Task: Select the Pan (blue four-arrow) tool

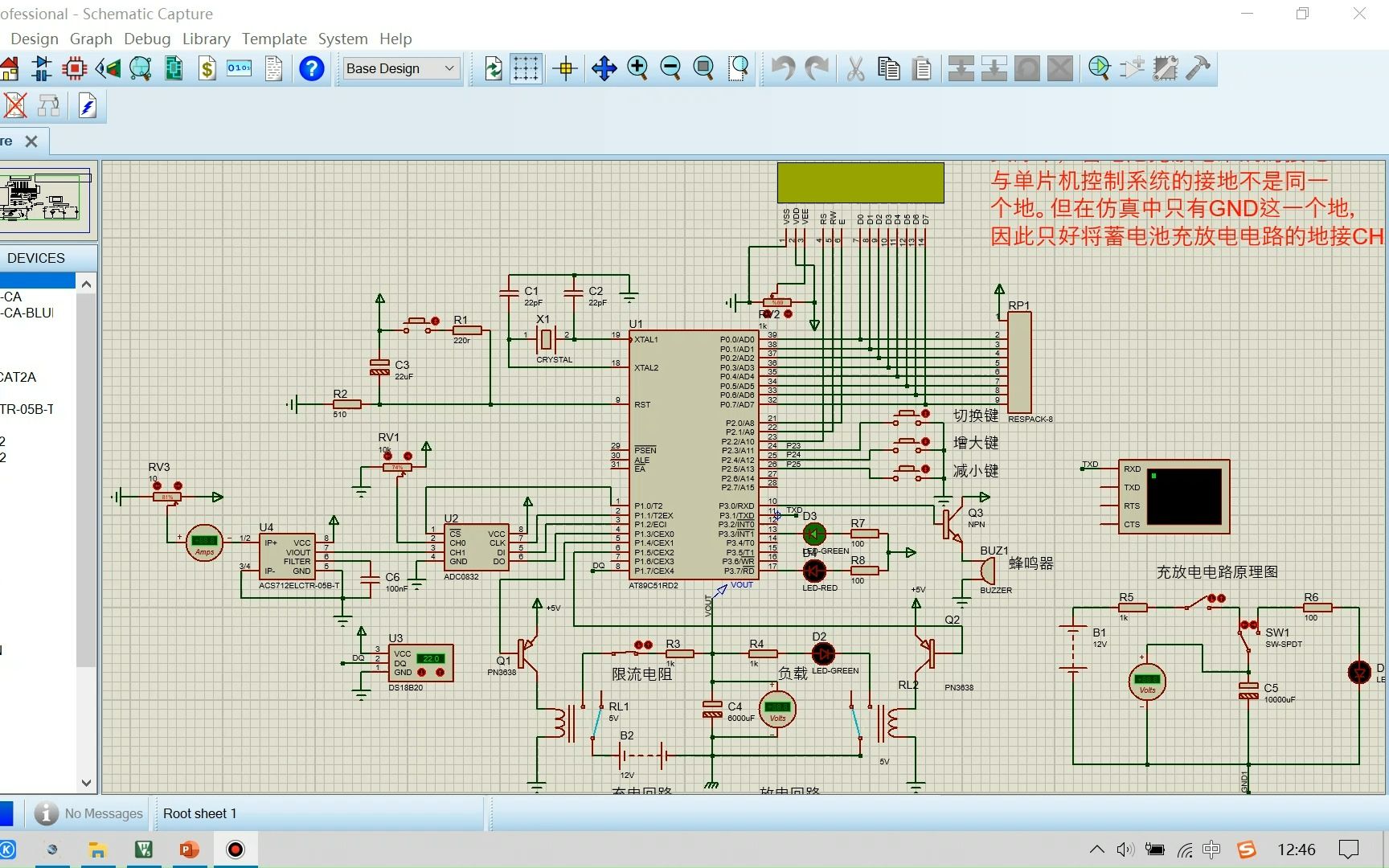Action: [x=604, y=68]
